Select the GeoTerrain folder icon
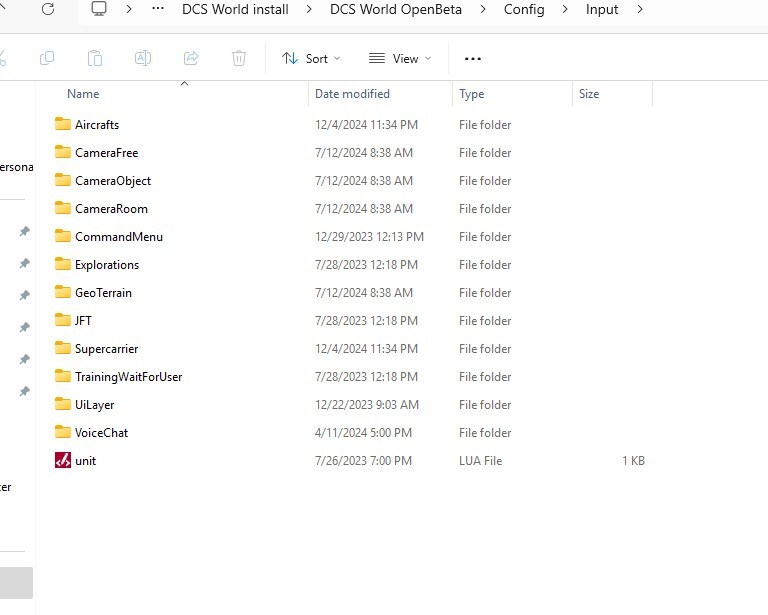This screenshot has width=768, height=615. tap(63, 292)
